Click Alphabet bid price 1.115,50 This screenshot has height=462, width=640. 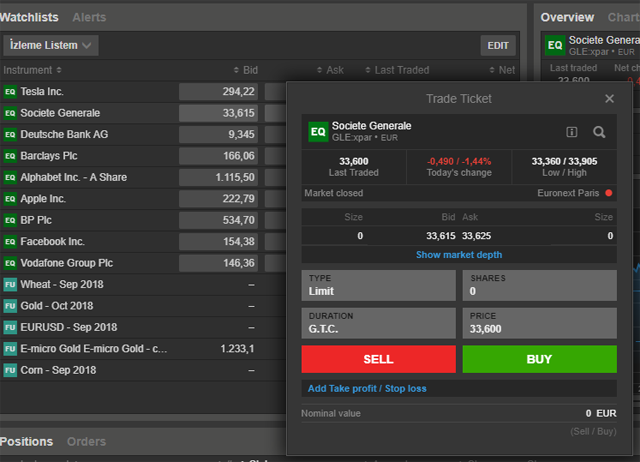[x=218, y=178]
